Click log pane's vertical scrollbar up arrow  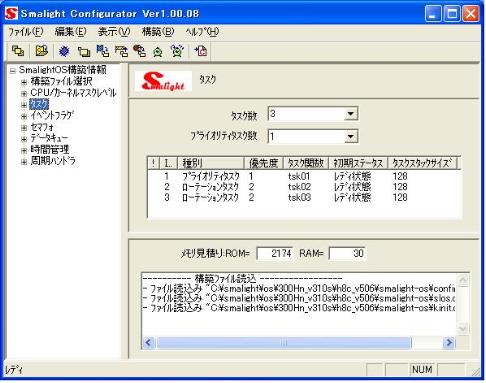(x=463, y=280)
